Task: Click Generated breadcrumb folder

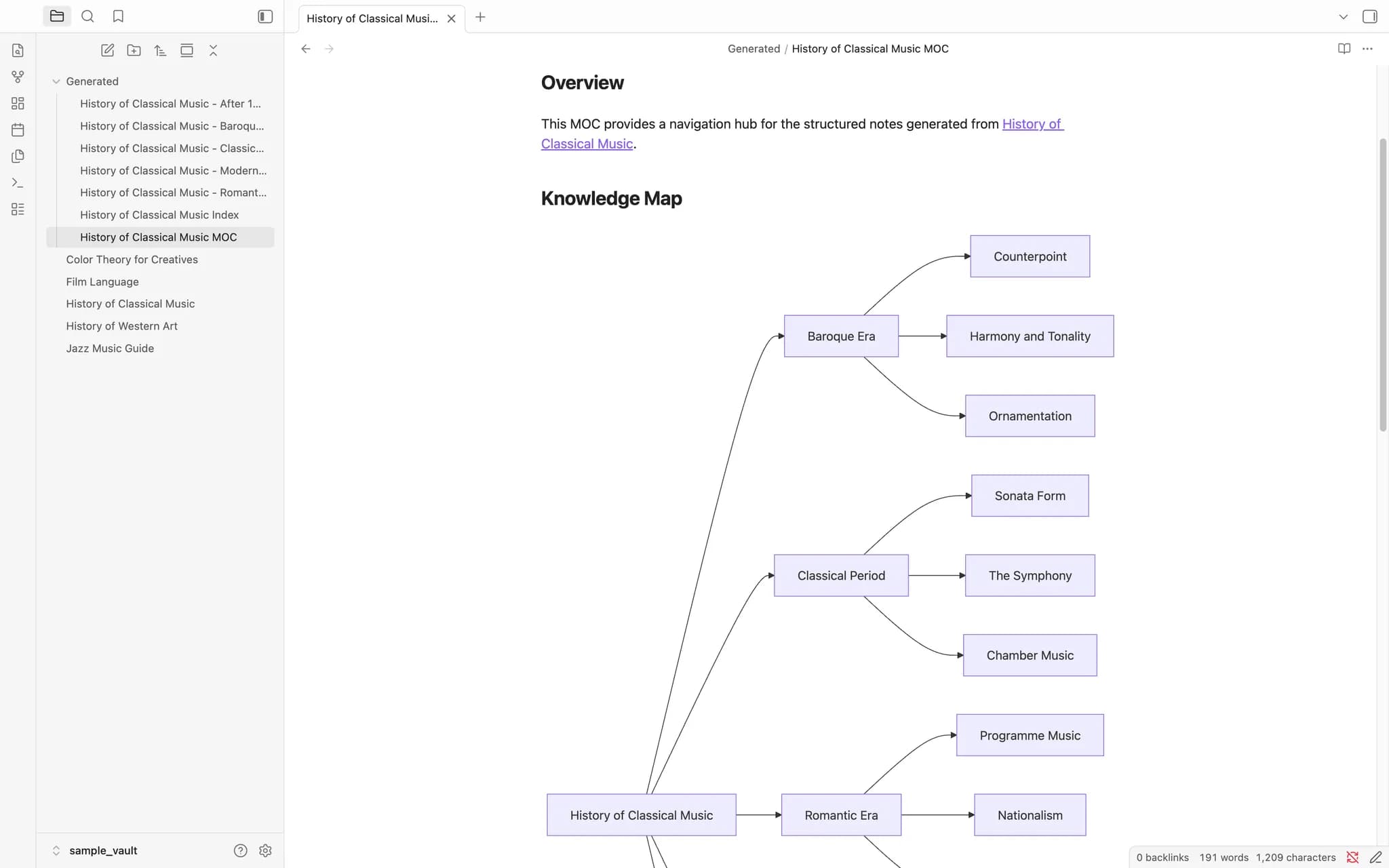Action: coord(754,49)
